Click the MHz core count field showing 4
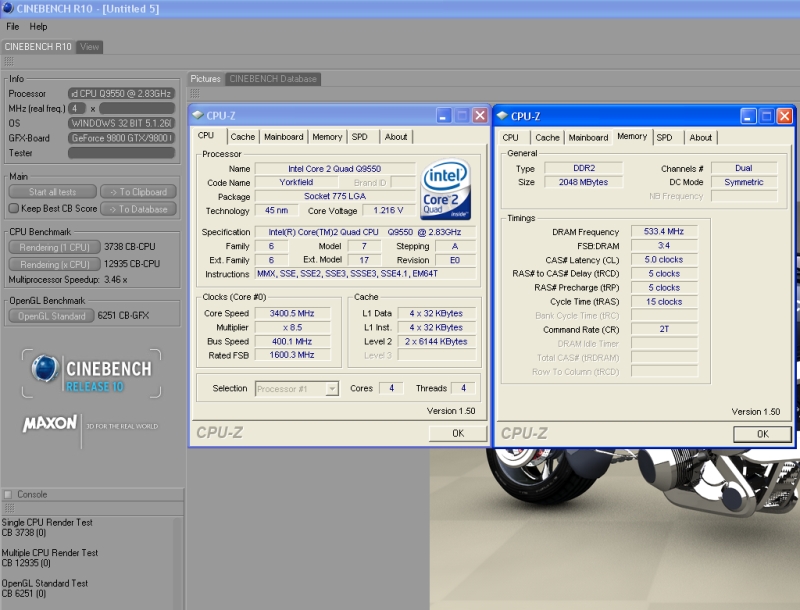The image size is (800, 610). (77, 108)
